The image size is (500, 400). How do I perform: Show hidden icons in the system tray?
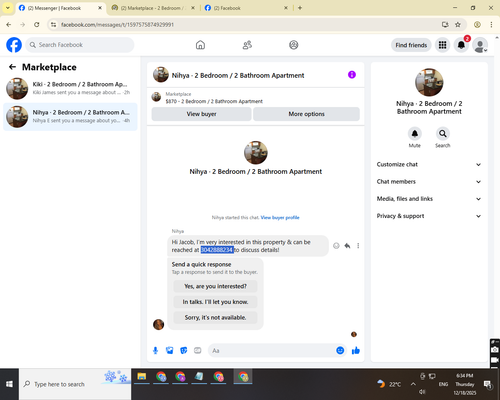coord(413,384)
